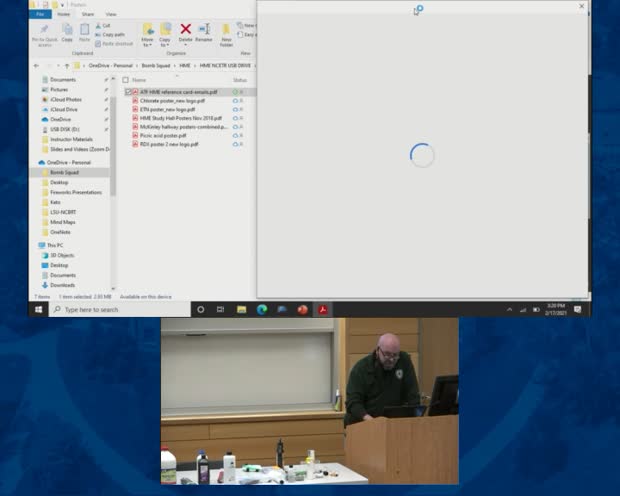The image size is (620, 496).
Task: Open Task View from the taskbar
Action: pos(221,309)
